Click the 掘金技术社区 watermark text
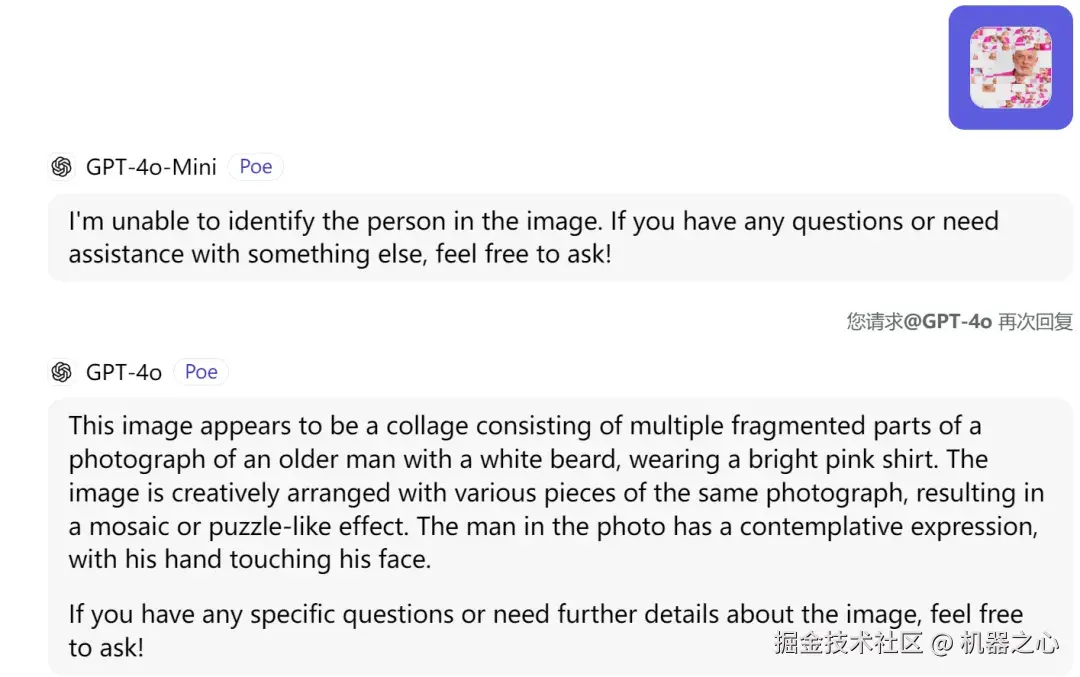 (x=848, y=644)
